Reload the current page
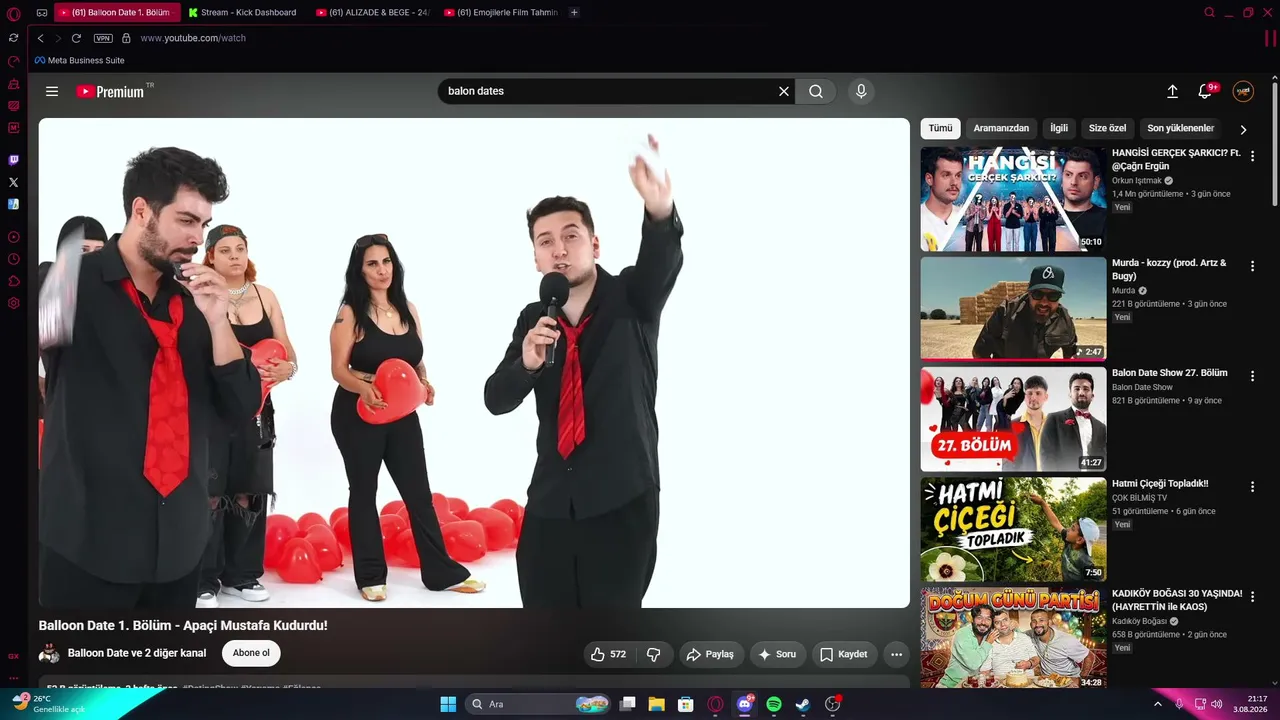The image size is (1280, 720). pos(76,38)
